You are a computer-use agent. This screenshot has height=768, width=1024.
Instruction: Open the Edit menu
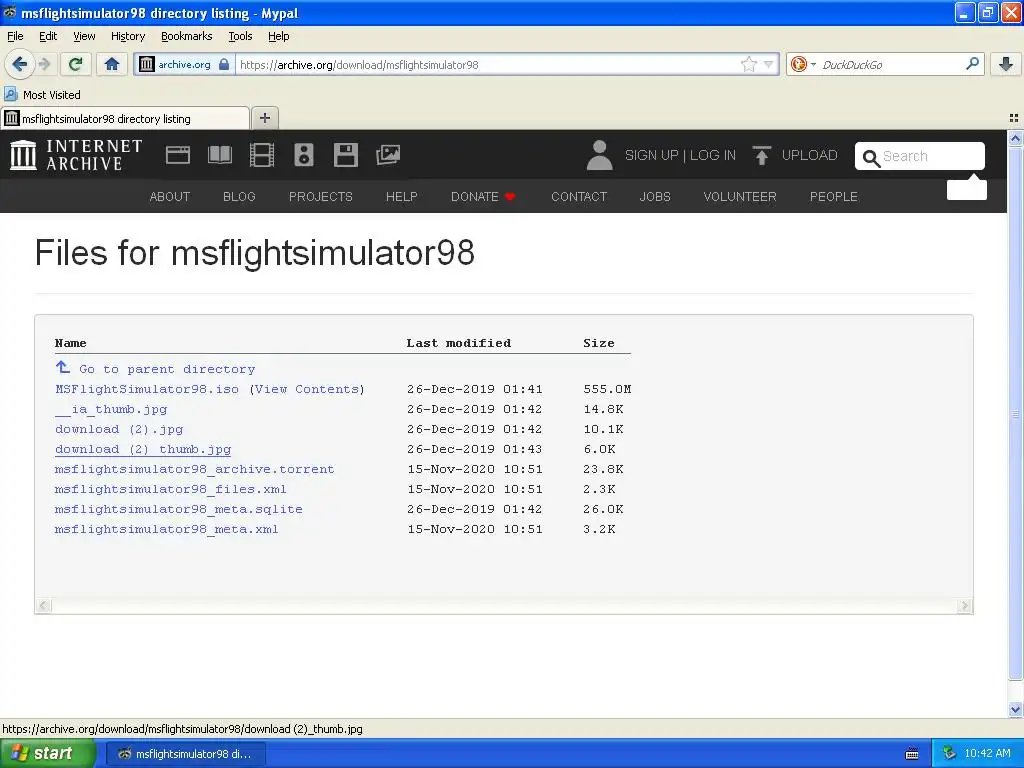(x=48, y=36)
